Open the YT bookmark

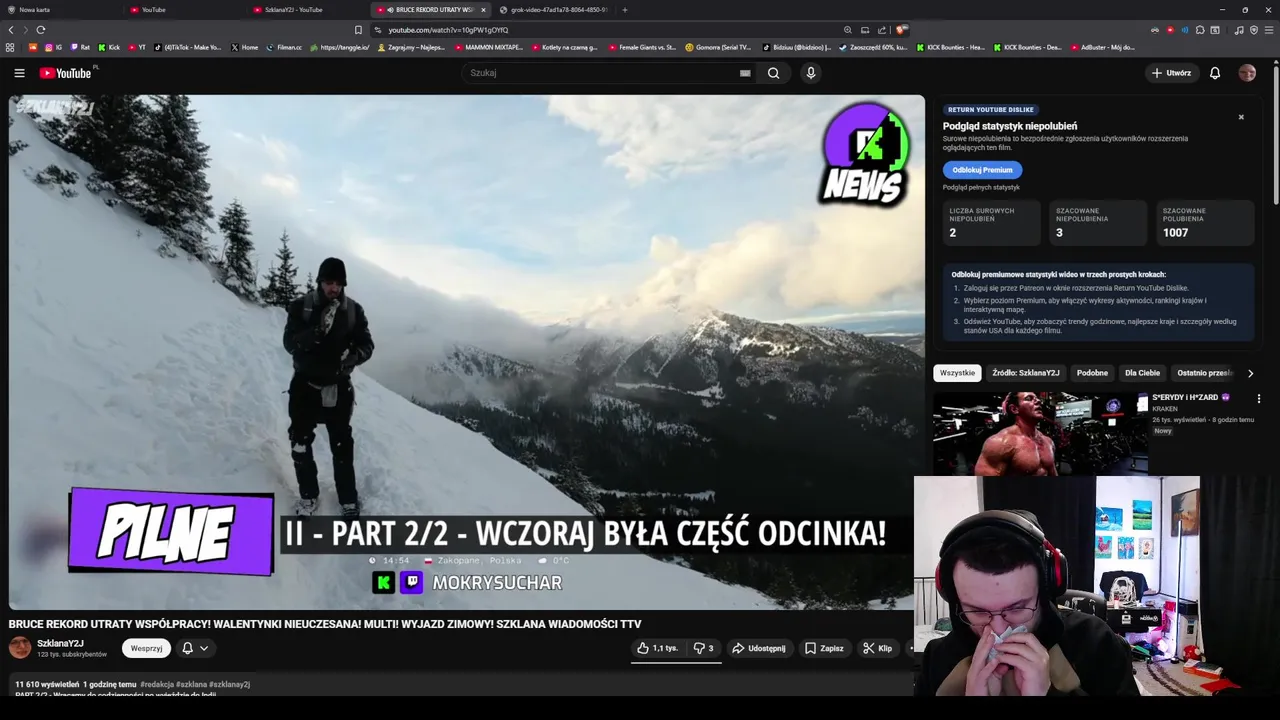click(x=137, y=47)
